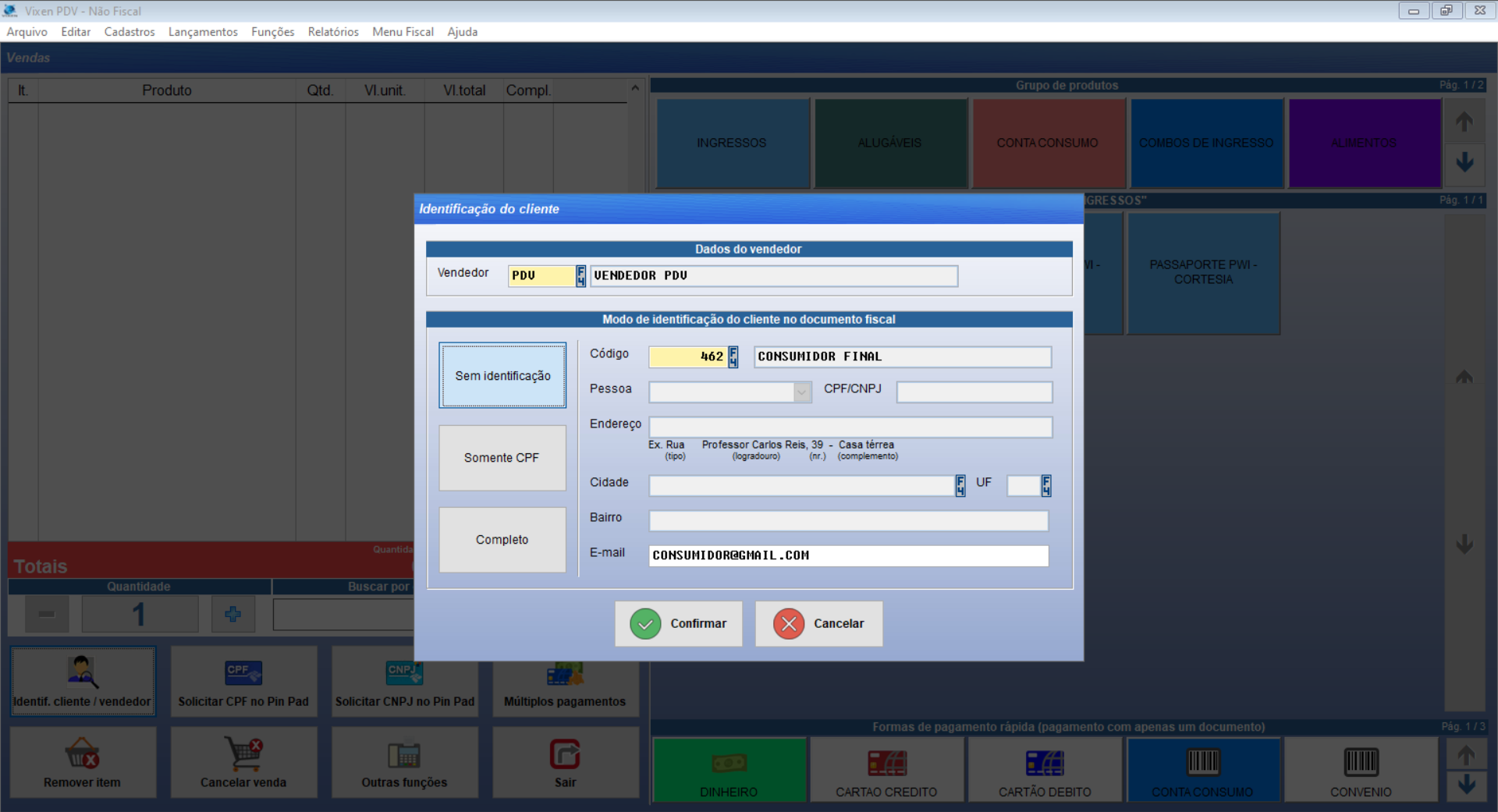Open the Cadastros menu
Screen dimensions: 1498x812
point(130,32)
